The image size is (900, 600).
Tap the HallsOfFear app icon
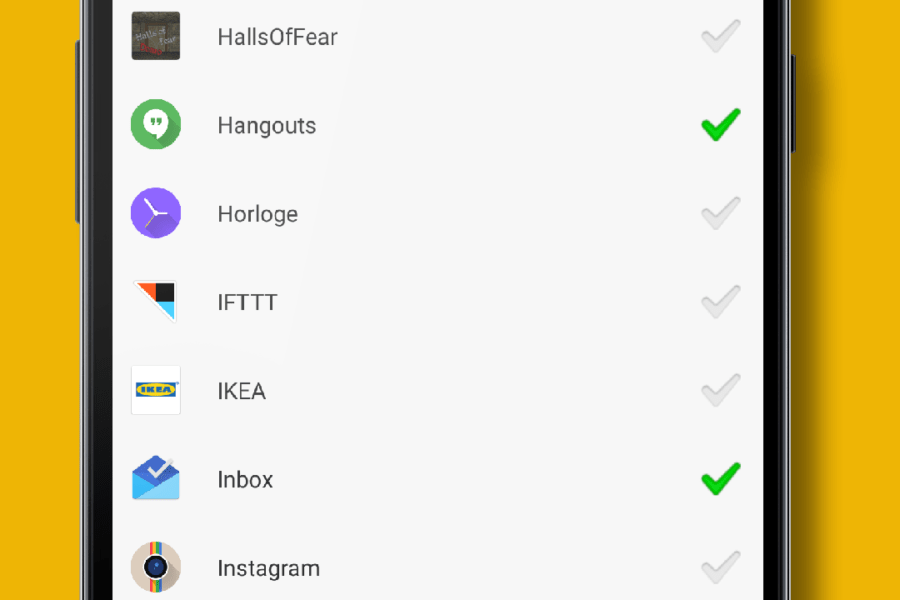coord(156,36)
